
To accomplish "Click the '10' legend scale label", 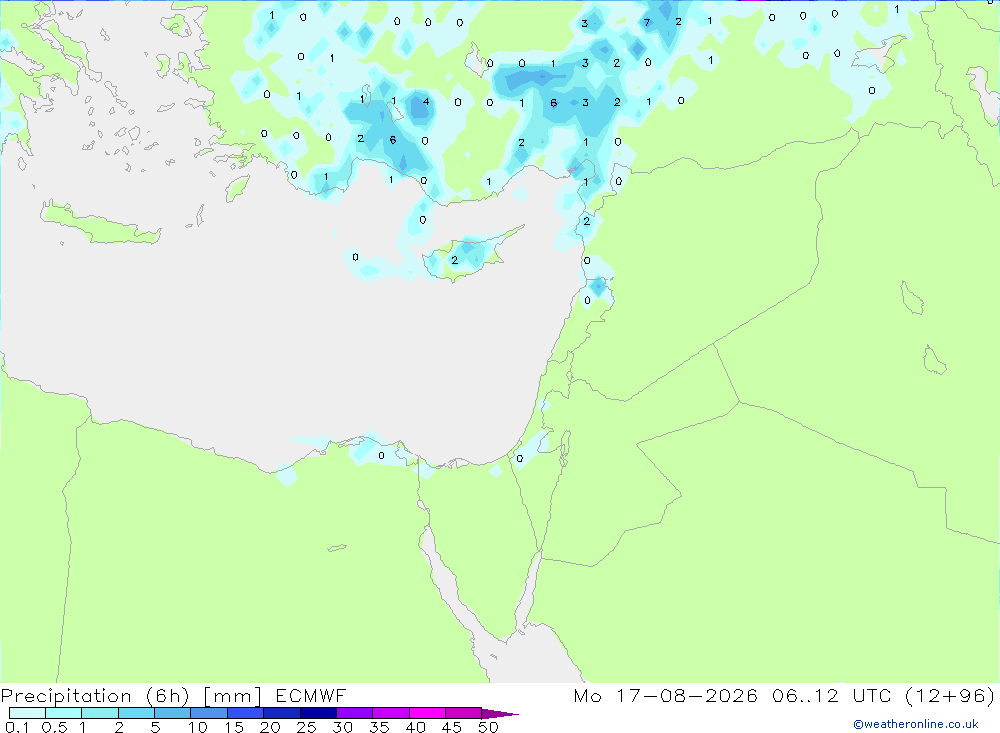I will [x=198, y=727].
